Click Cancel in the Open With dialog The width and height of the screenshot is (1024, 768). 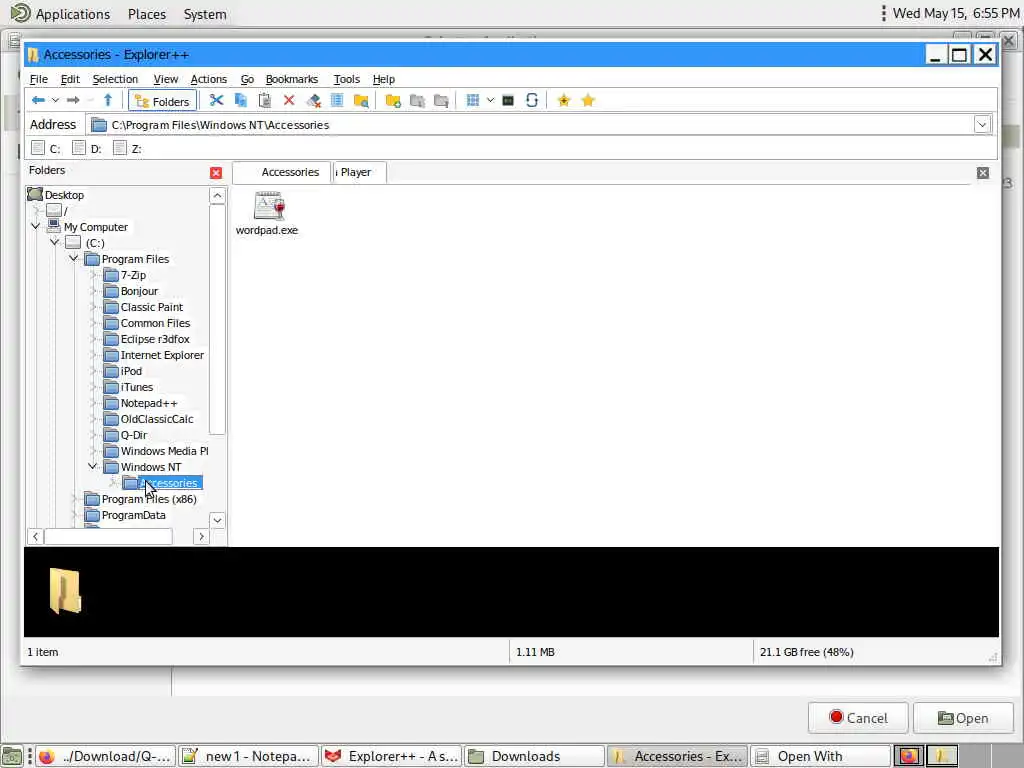pos(858,718)
